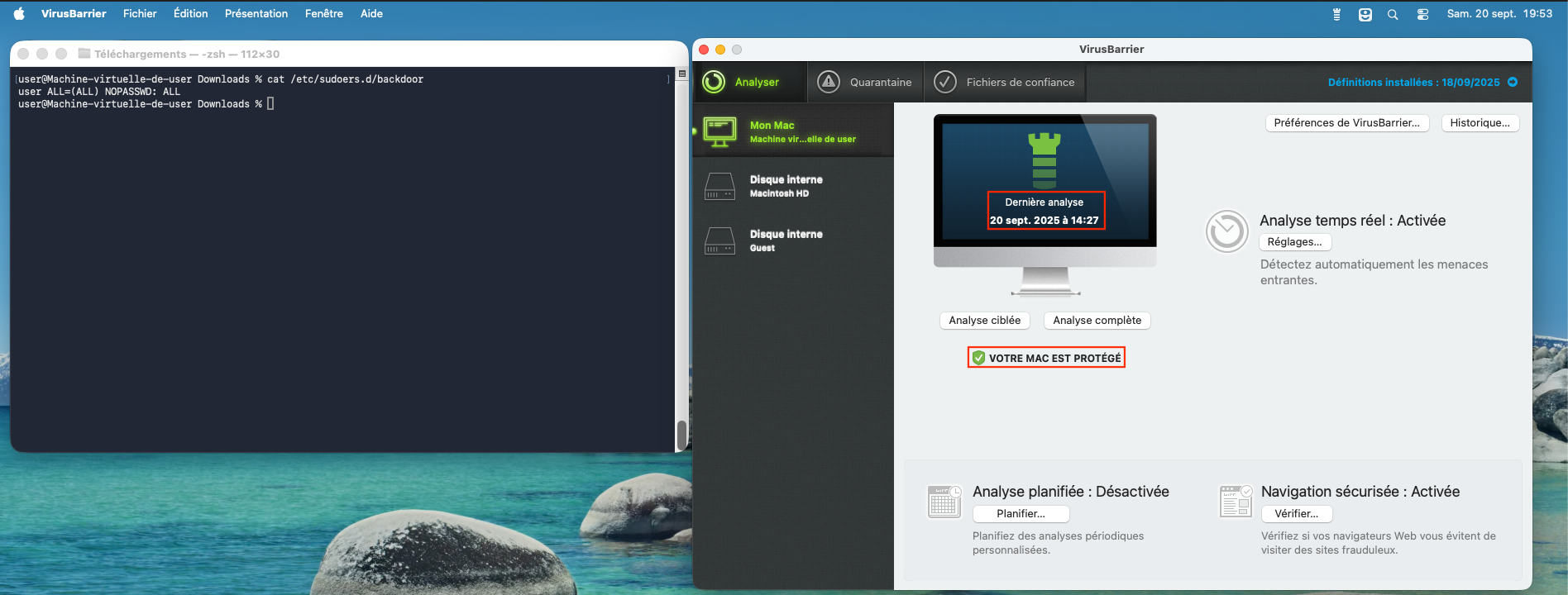Click the Analyse ciblée button
The width and height of the screenshot is (1568, 595).
[984, 321]
